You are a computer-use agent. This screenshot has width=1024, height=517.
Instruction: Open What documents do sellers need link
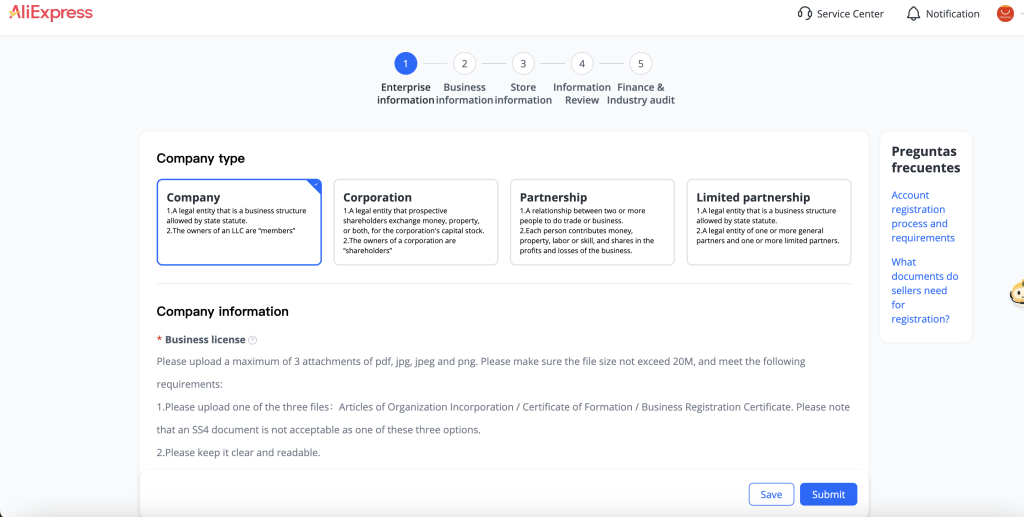925,290
